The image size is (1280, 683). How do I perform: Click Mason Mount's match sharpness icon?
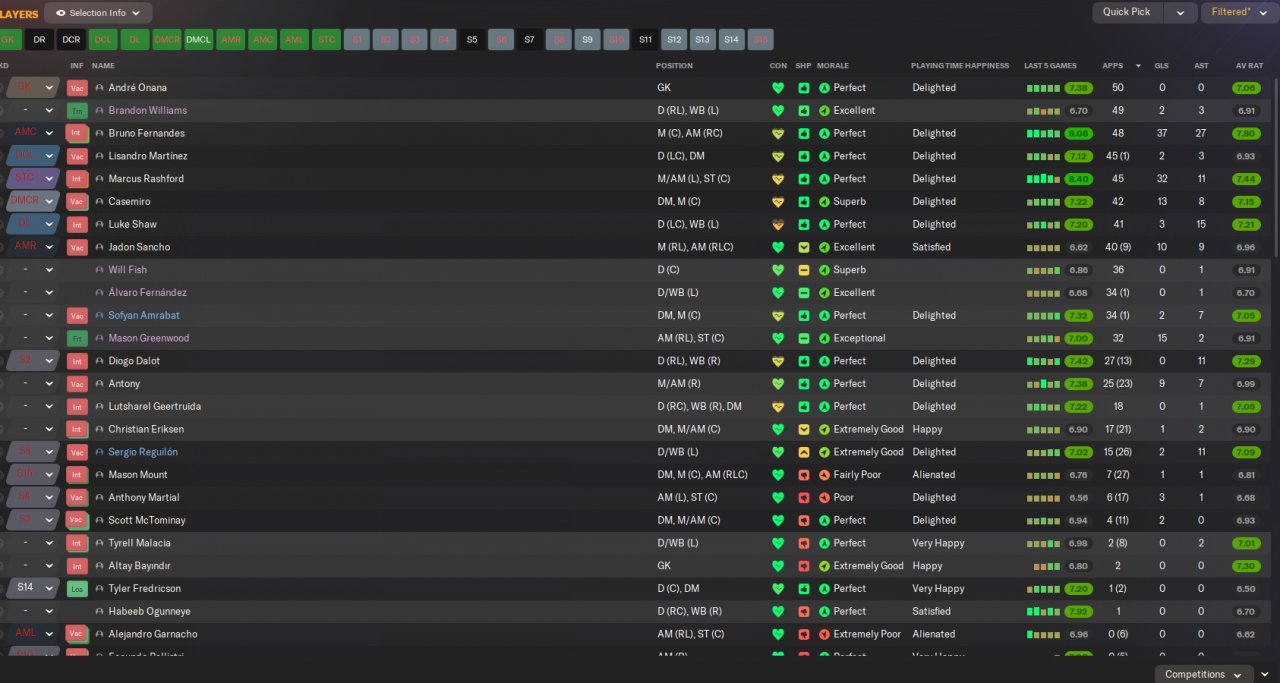pos(804,475)
